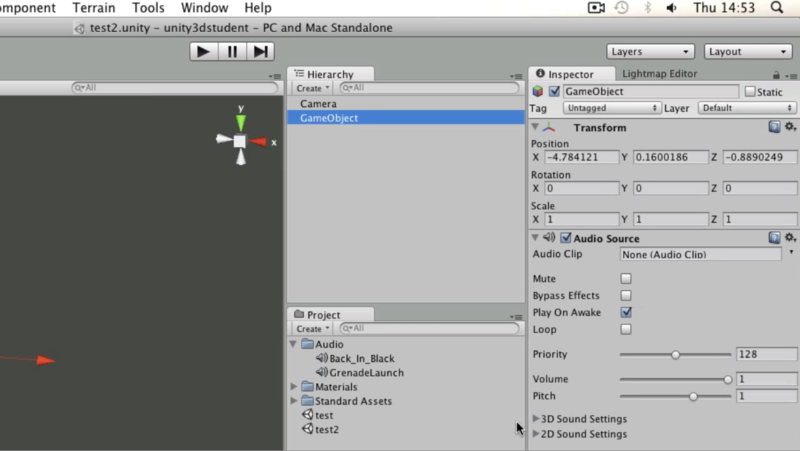Expand 3D Sound Settings
The width and height of the screenshot is (800, 451).
[536, 418]
